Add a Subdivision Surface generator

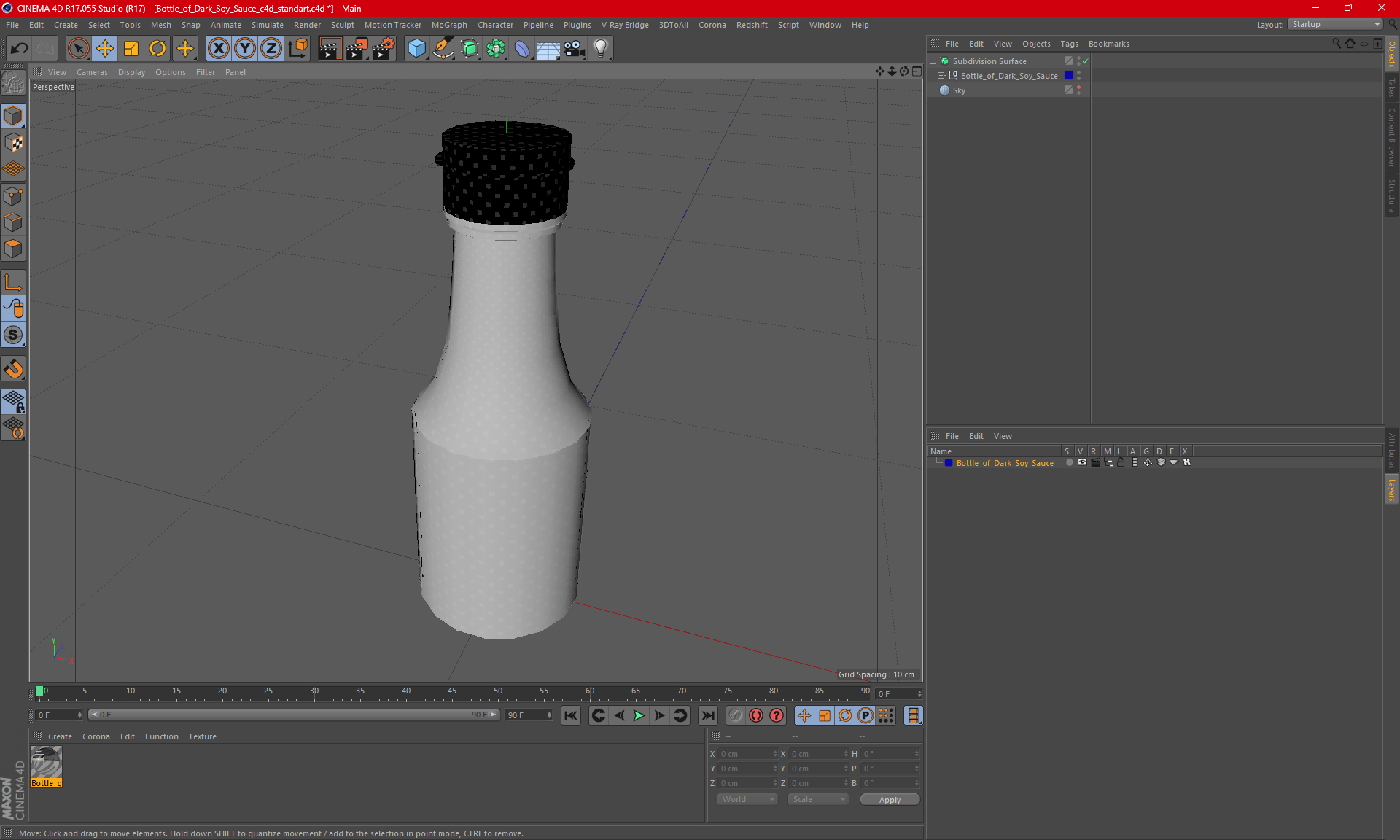(x=470, y=48)
